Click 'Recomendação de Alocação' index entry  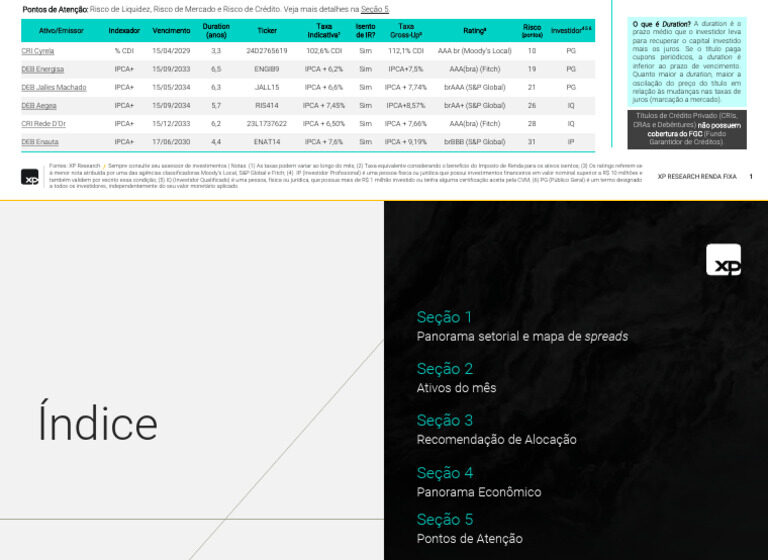497,439
